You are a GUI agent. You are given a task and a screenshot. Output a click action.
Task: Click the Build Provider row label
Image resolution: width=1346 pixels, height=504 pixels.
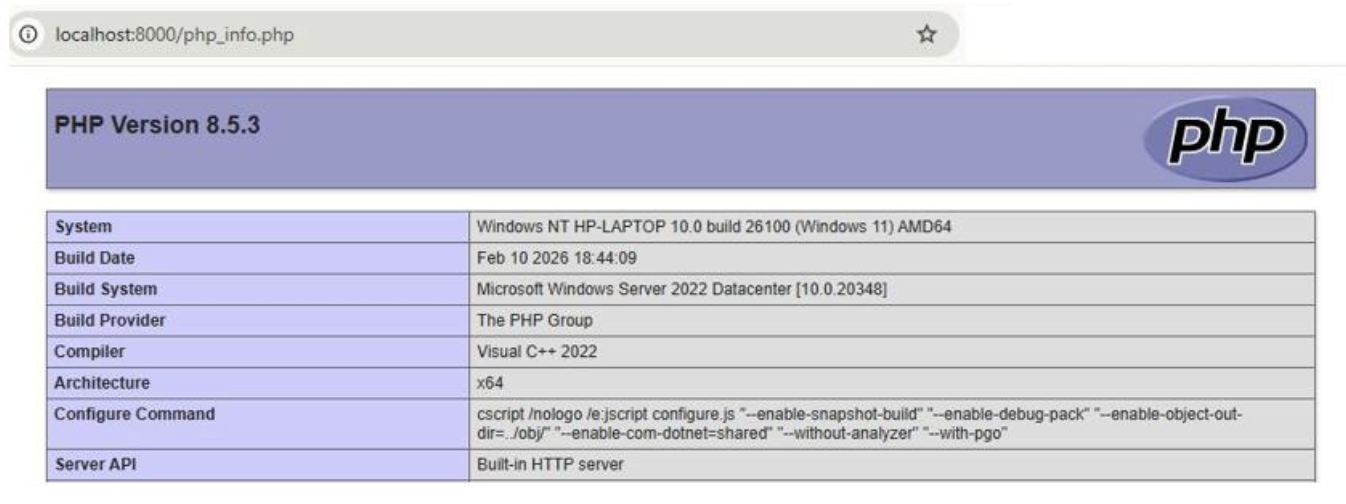(110, 320)
